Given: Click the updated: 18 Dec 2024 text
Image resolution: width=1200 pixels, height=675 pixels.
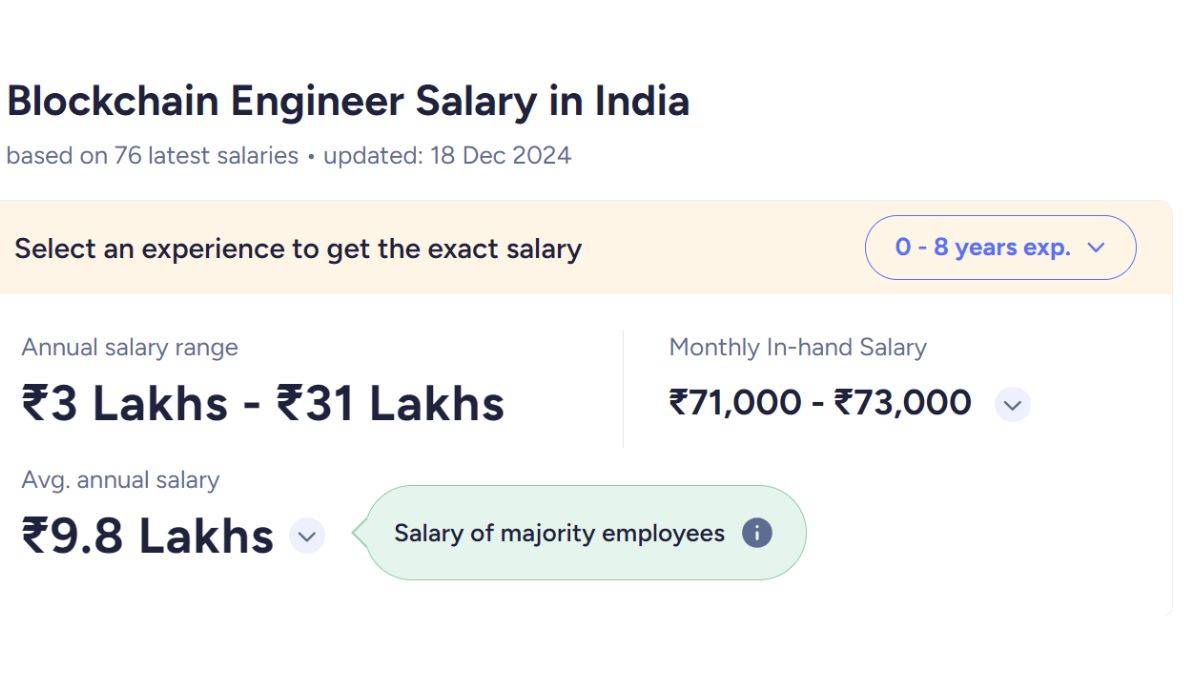Looking at the screenshot, I should pos(449,156).
